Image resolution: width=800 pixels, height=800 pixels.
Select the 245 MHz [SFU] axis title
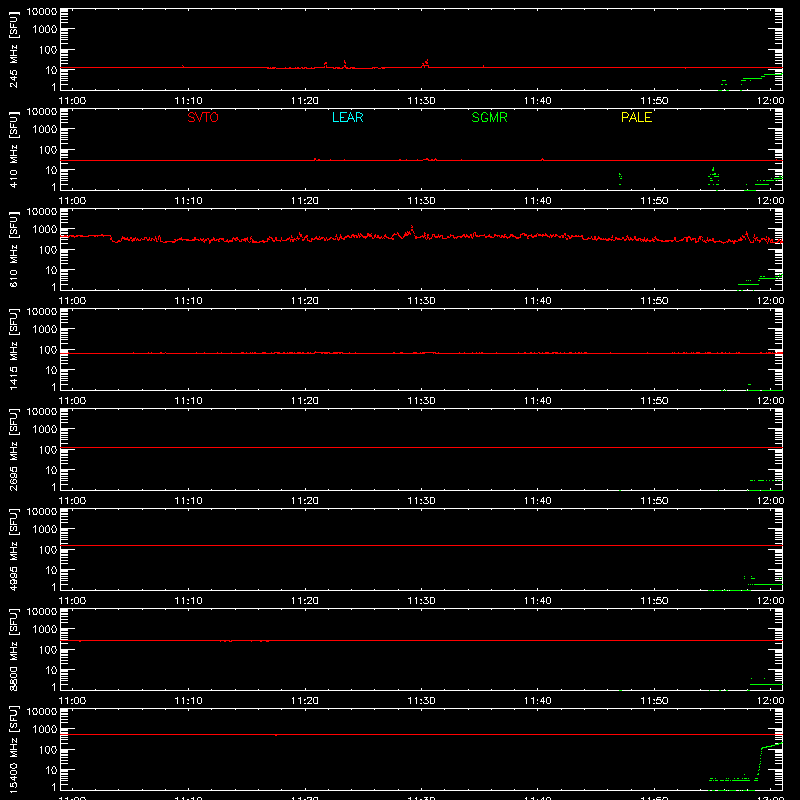pos(14,49)
